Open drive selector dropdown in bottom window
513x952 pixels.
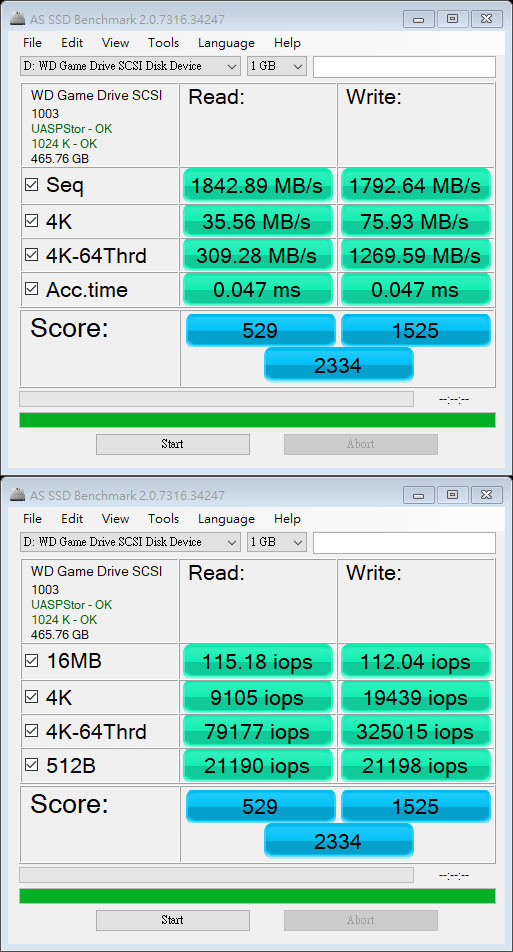click(x=131, y=542)
